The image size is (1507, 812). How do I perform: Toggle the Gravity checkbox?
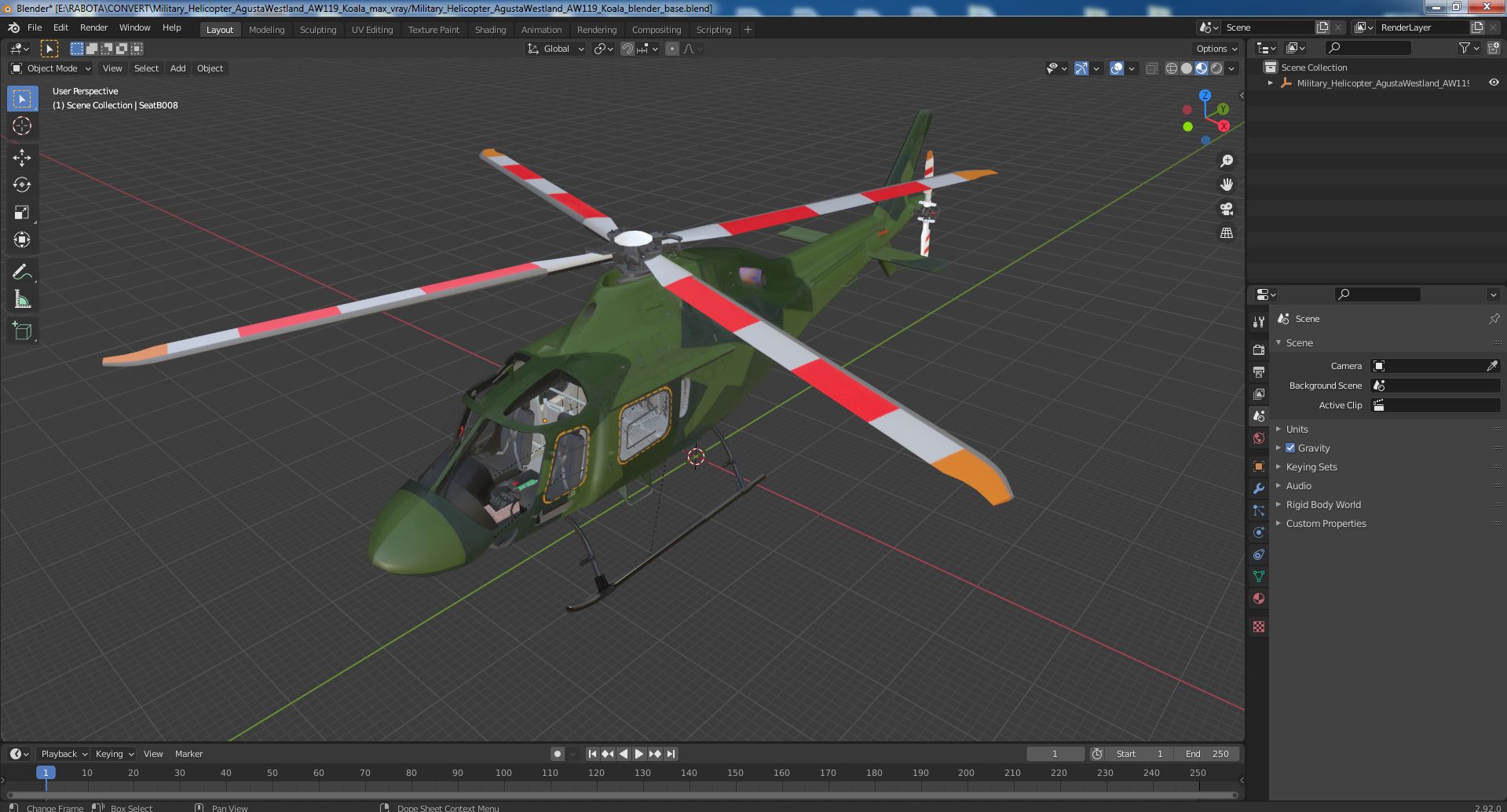[x=1290, y=448]
